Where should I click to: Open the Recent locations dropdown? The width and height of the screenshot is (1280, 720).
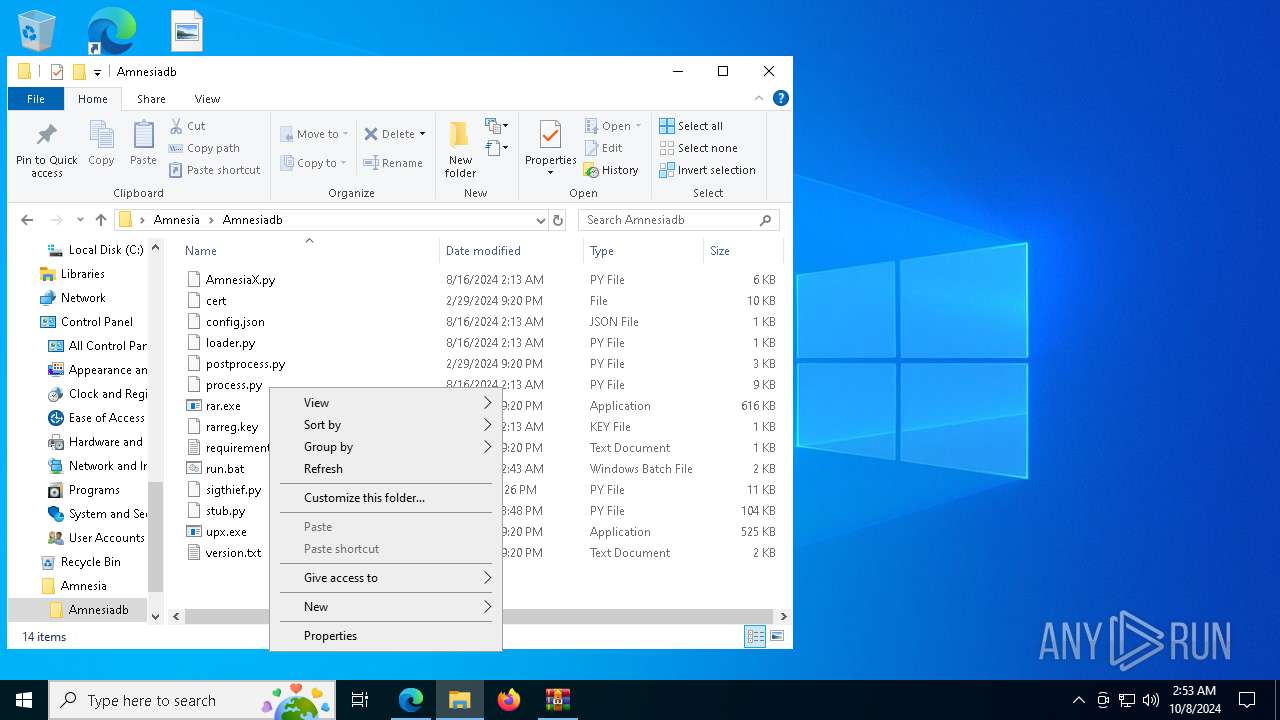79,220
